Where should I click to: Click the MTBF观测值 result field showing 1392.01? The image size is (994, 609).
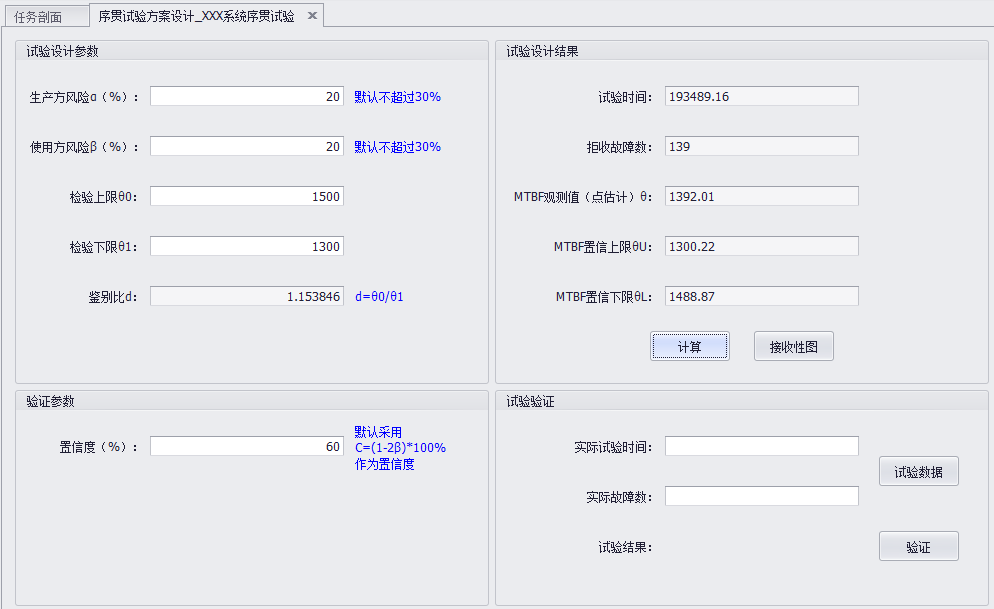761,195
